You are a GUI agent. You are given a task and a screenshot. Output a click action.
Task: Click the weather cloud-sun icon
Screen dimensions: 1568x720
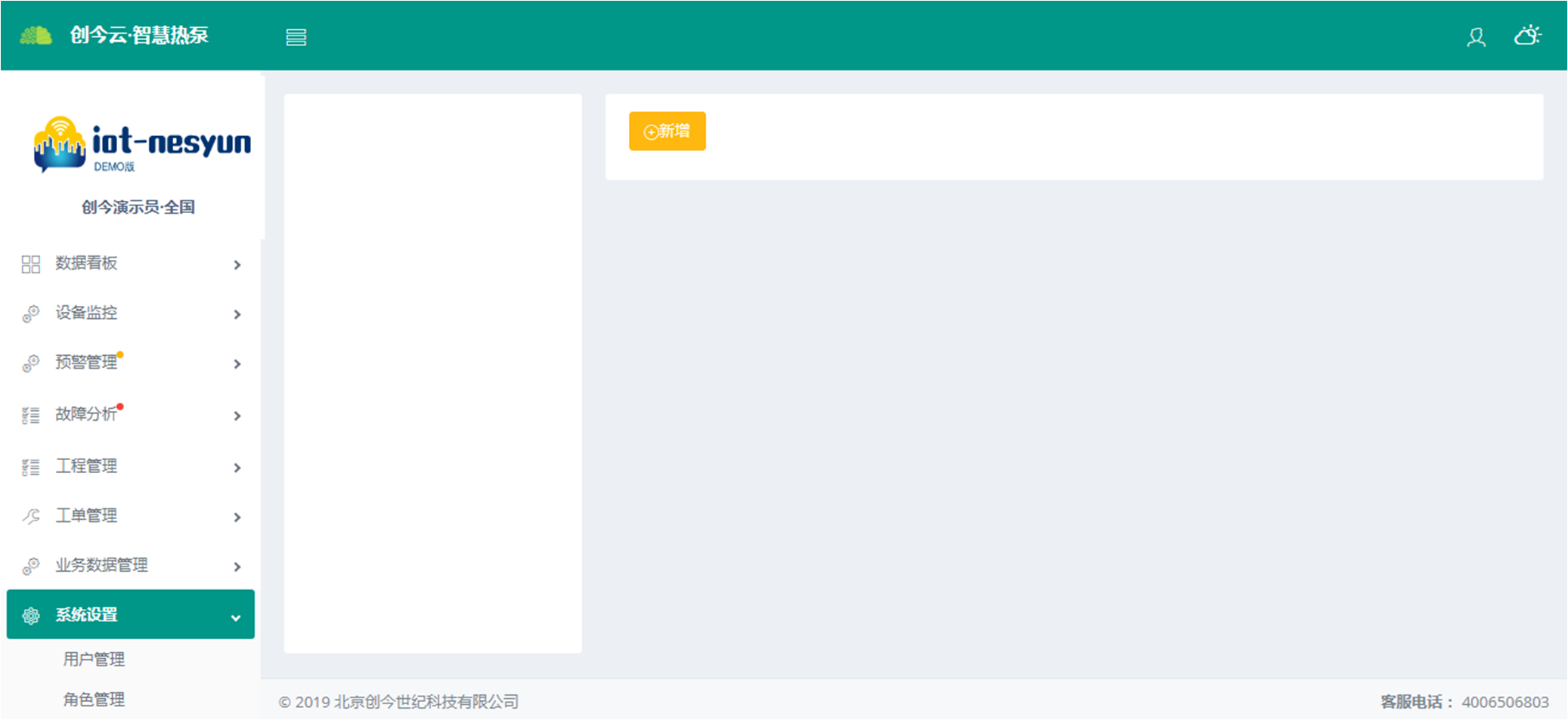[x=1527, y=36]
